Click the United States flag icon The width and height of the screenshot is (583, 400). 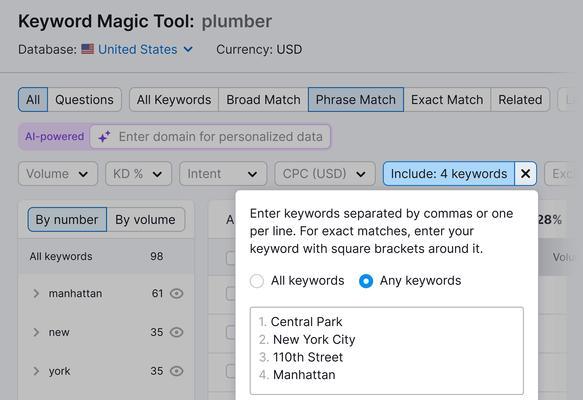coord(88,49)
